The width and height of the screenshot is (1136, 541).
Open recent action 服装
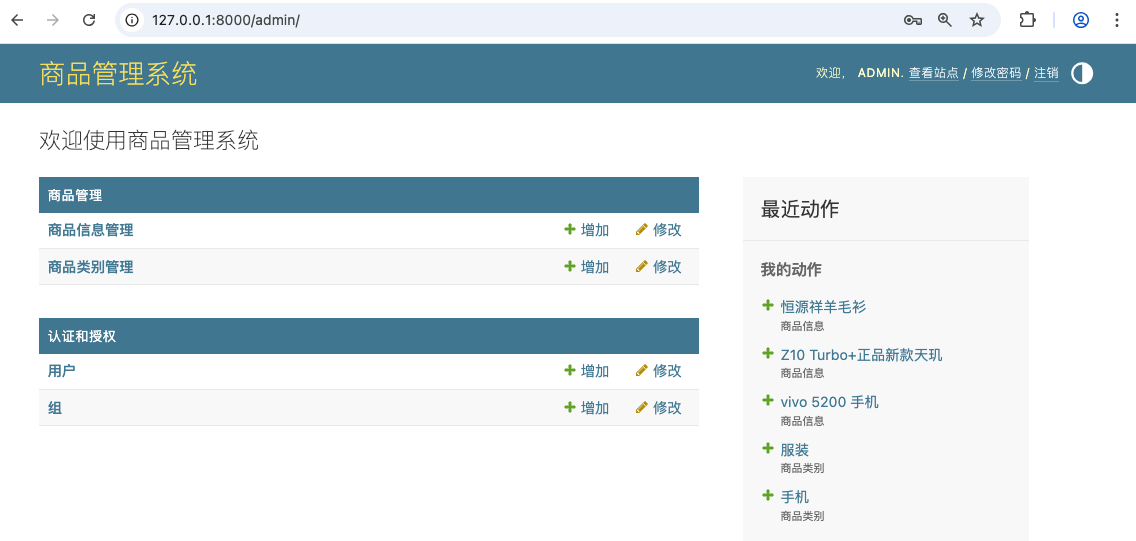coord(795,450)
